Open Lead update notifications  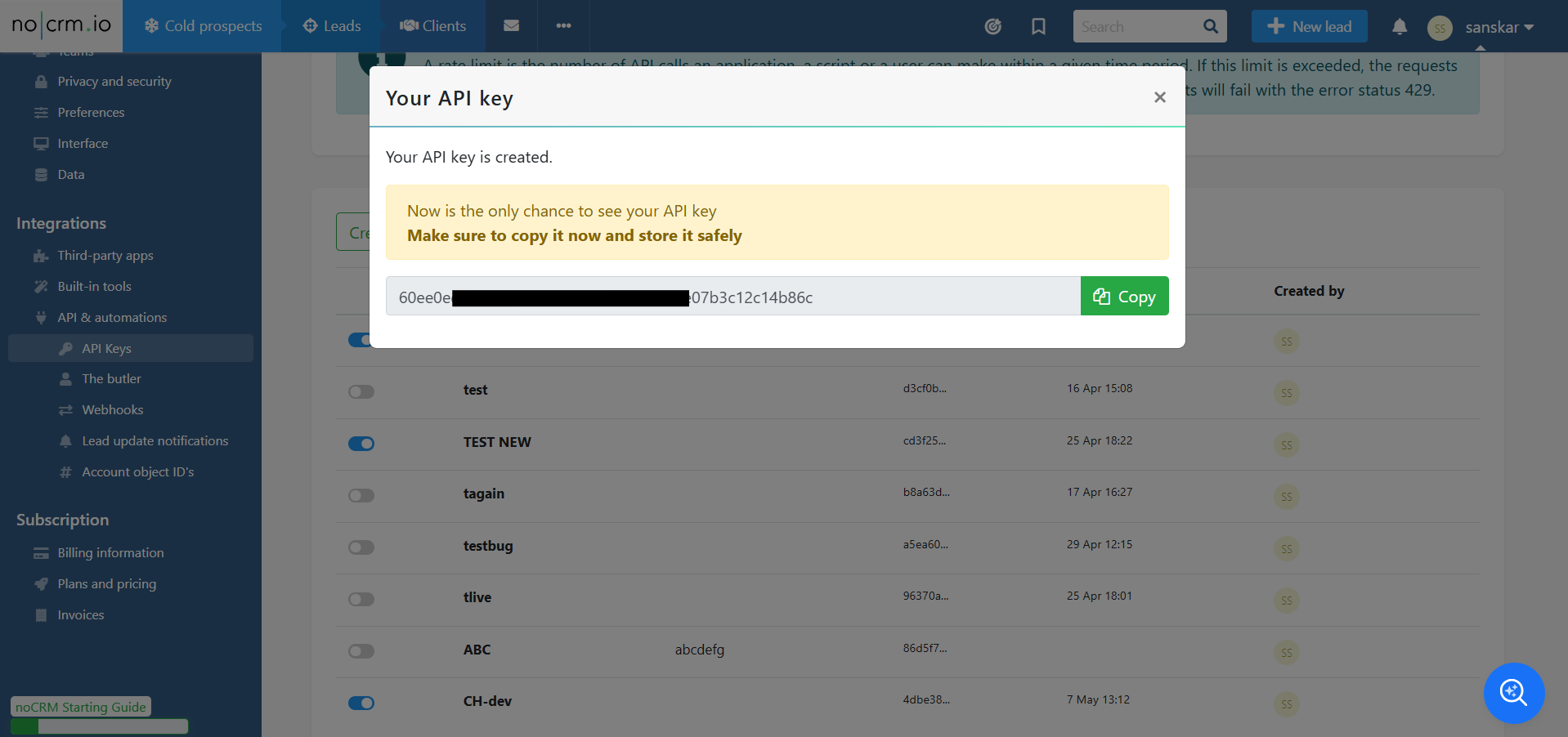(x=155, y=441)
